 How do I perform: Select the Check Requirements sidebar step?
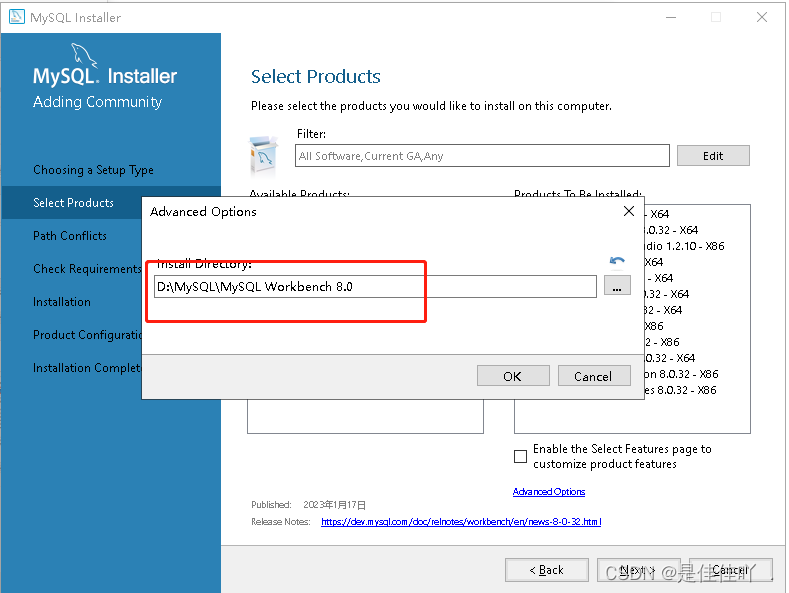tap(87, 269)
